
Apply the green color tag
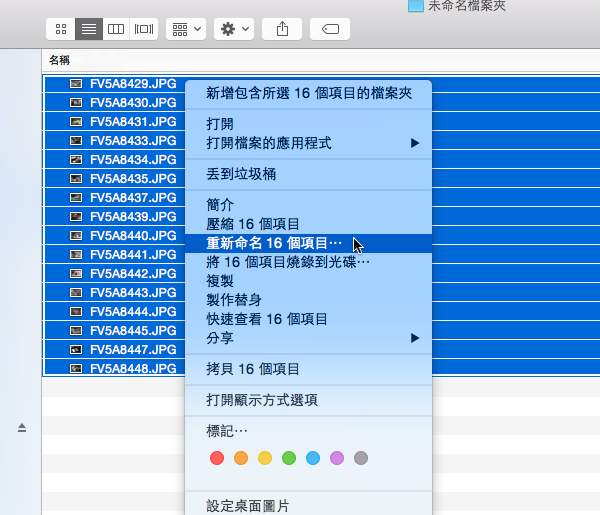click(x=289, y=458)
